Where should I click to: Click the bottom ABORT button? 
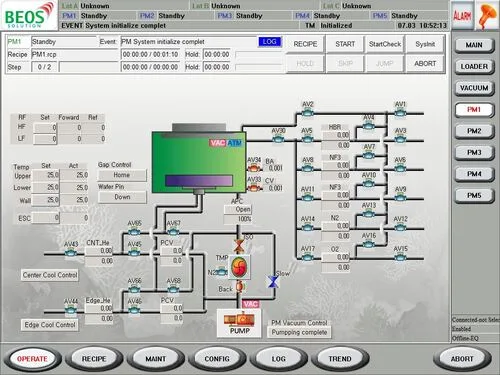coord(462,359)
